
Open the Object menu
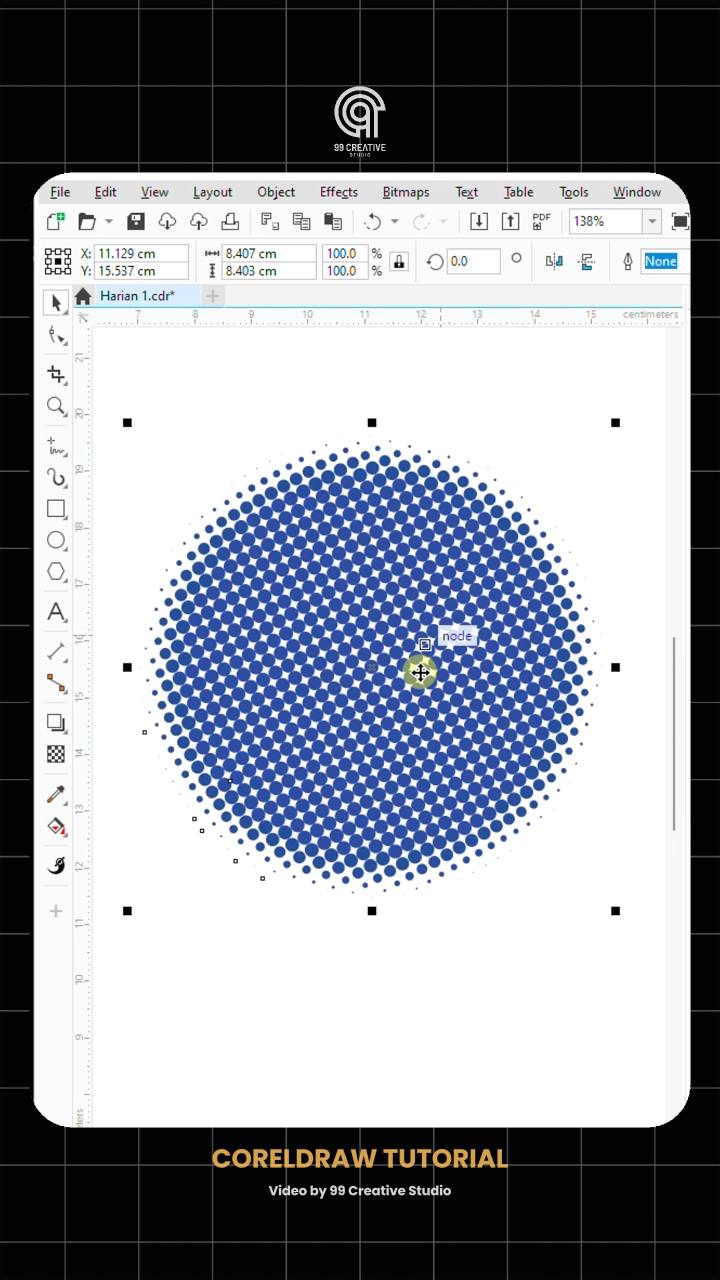276,192
